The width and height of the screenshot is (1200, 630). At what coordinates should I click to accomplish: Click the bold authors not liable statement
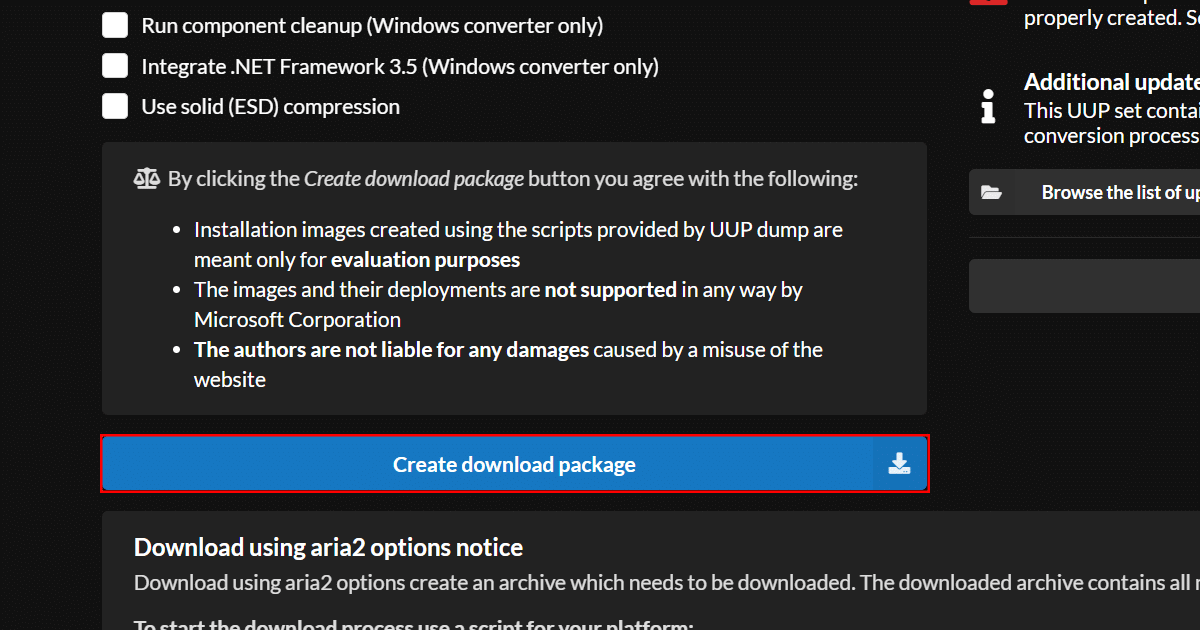coord(391,350)
